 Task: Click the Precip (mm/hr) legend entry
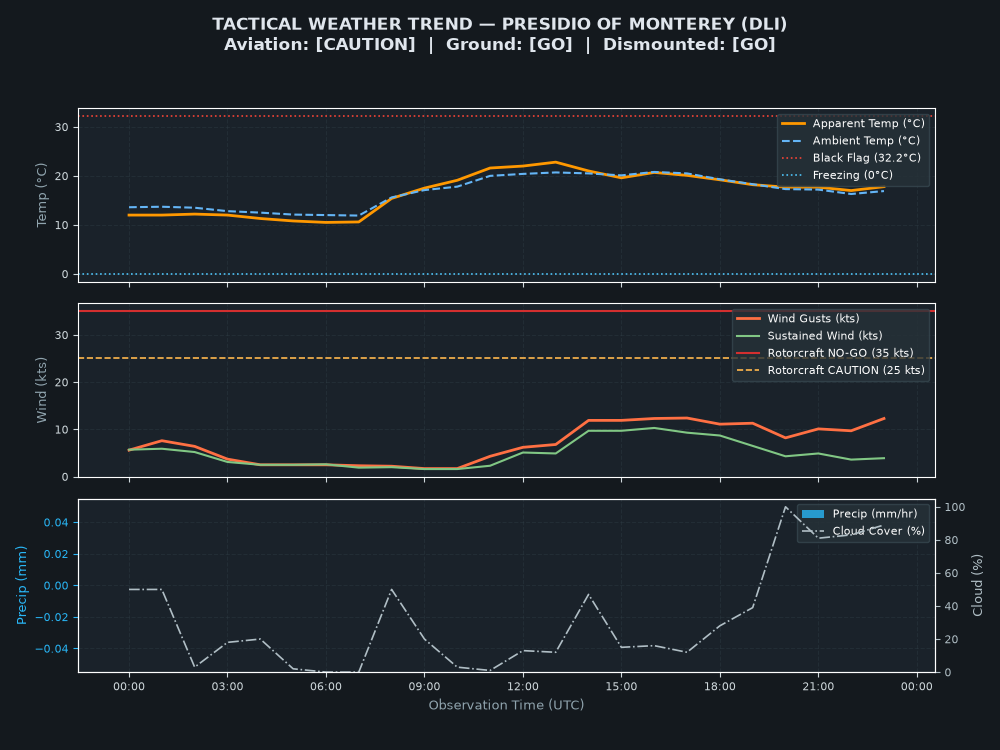point(859,514)
